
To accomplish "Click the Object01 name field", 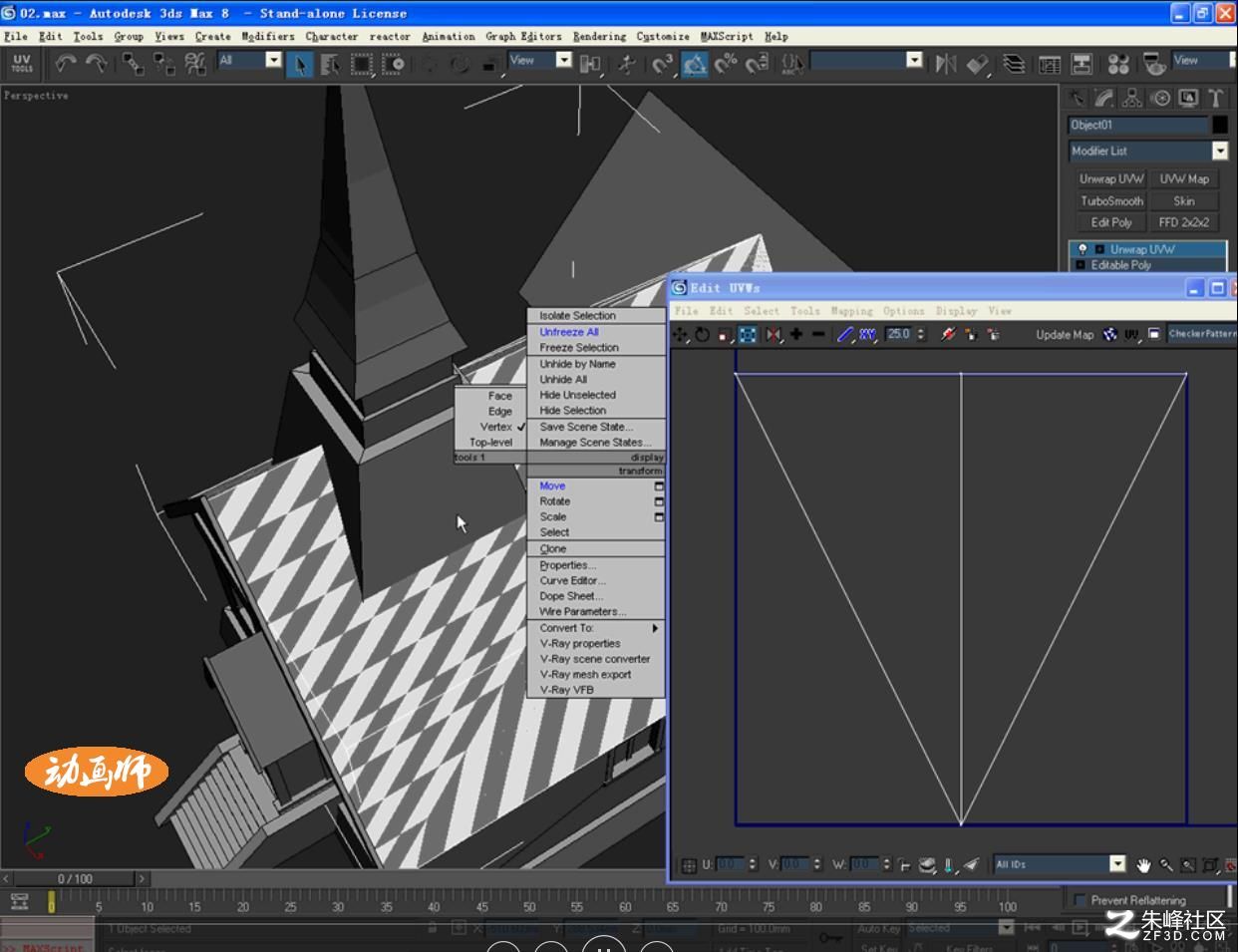I will (x=1138, y=125).
